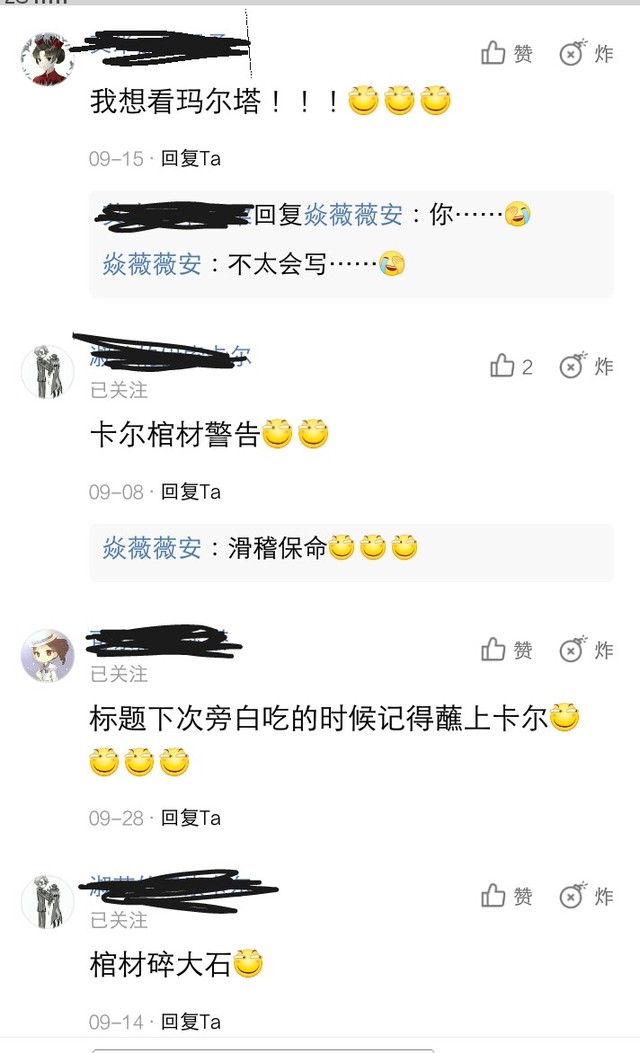This screenshot has height=1053, width=640.
Task: Open 炎薇薇安 link in 滑稽保命 reply
Action: (152, 548)
